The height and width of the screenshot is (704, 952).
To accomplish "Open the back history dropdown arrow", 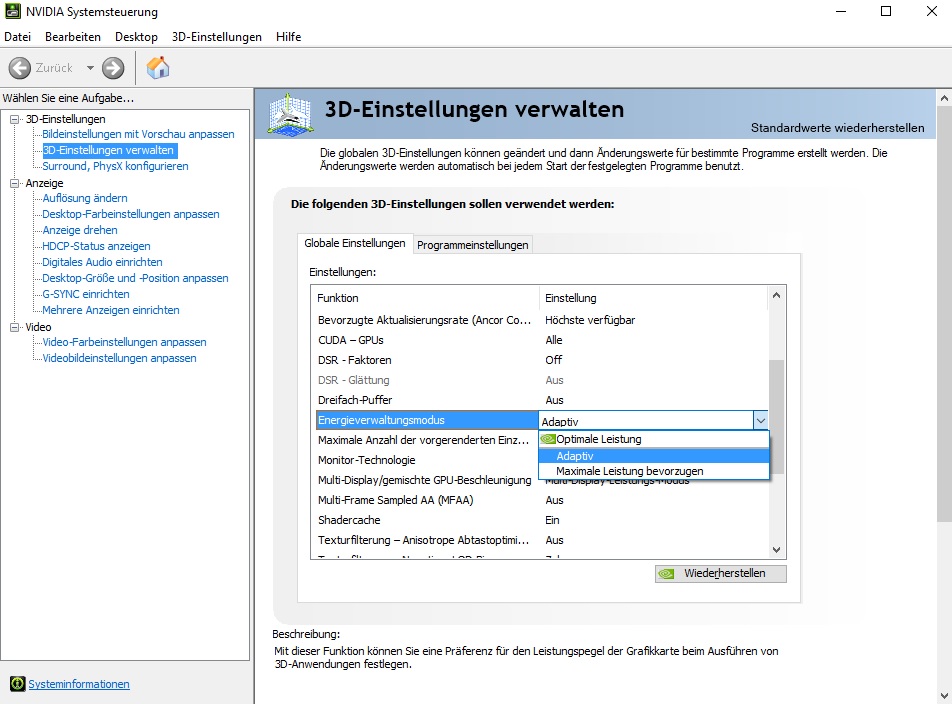I will [90, 68].
